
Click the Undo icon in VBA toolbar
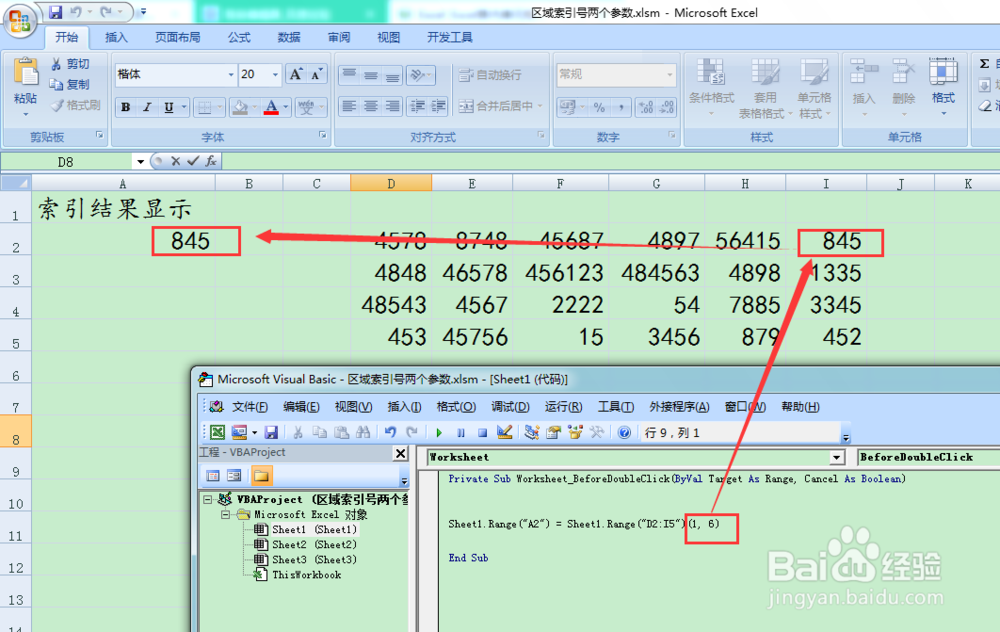click(x=389, y=433)
